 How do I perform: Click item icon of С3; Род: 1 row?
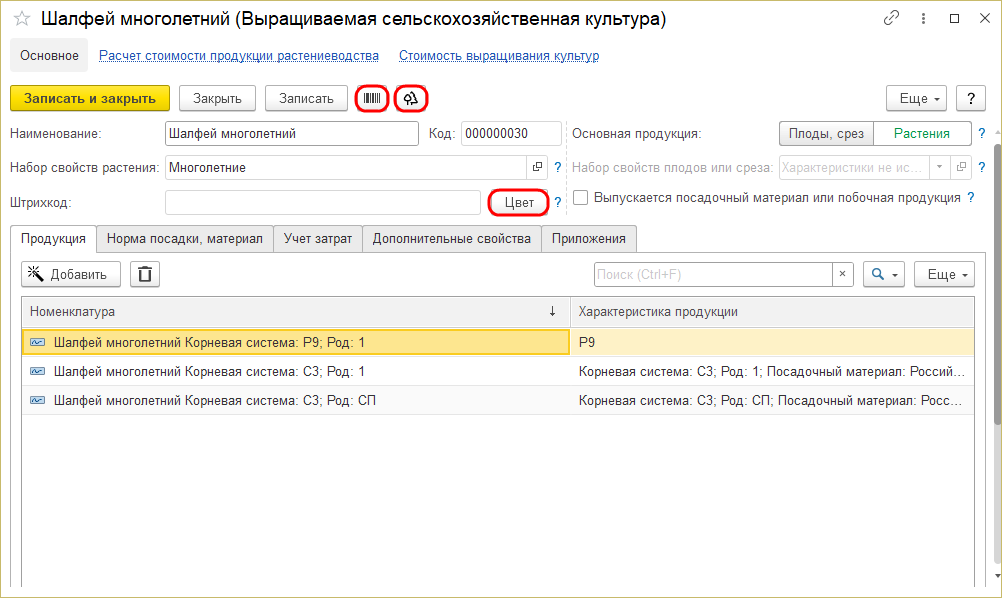(38, 371)
